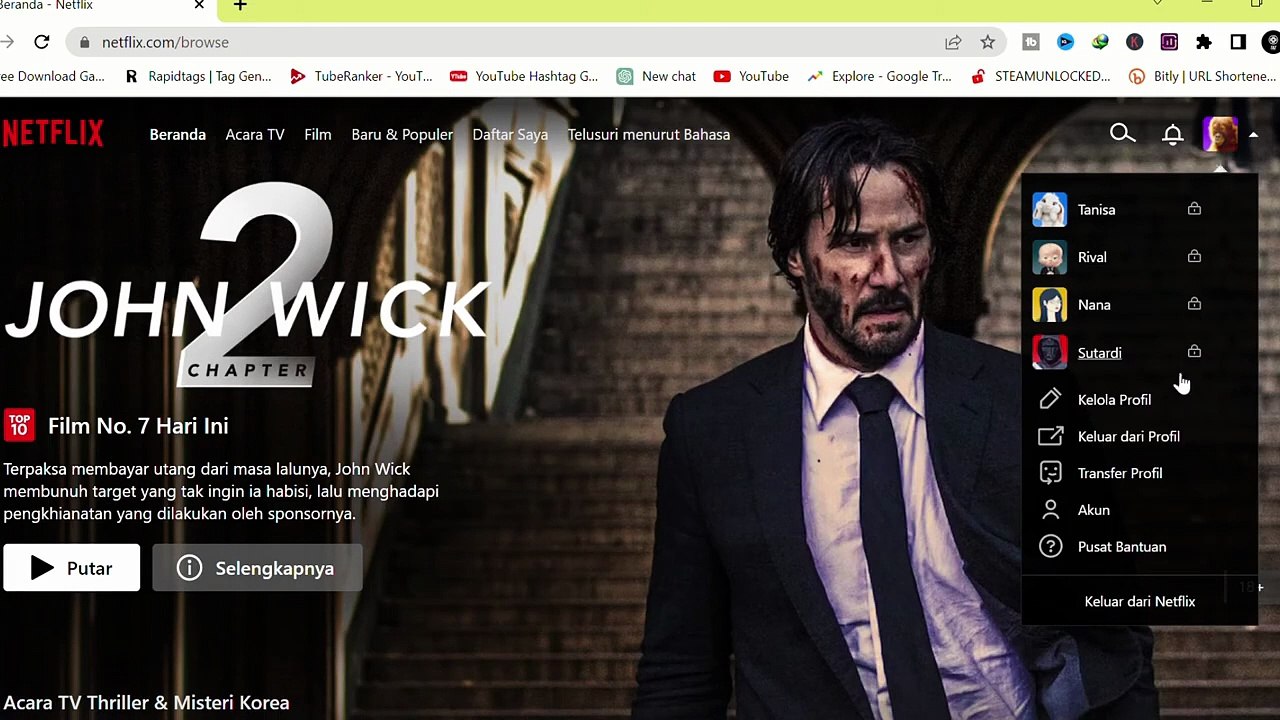
Task: Switch to the Sutardi profile avatar
Action: [1049, 352]
